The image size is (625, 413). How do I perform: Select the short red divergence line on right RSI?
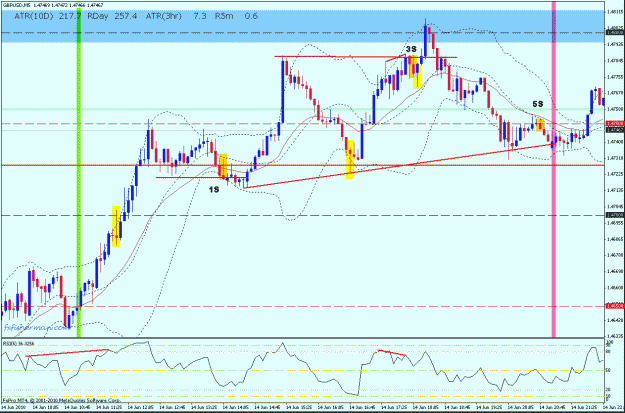[392, 353]
